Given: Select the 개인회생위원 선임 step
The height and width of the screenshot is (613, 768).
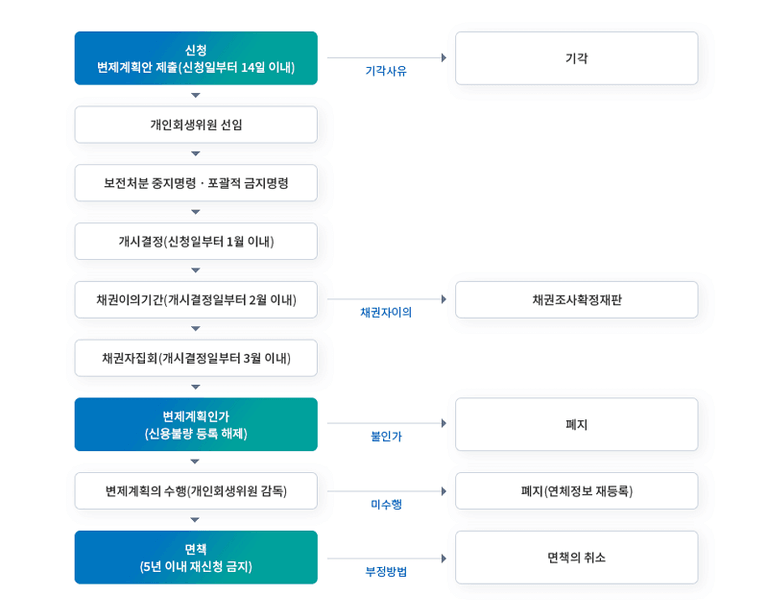Looking at the screenshot, I should 196,125.
